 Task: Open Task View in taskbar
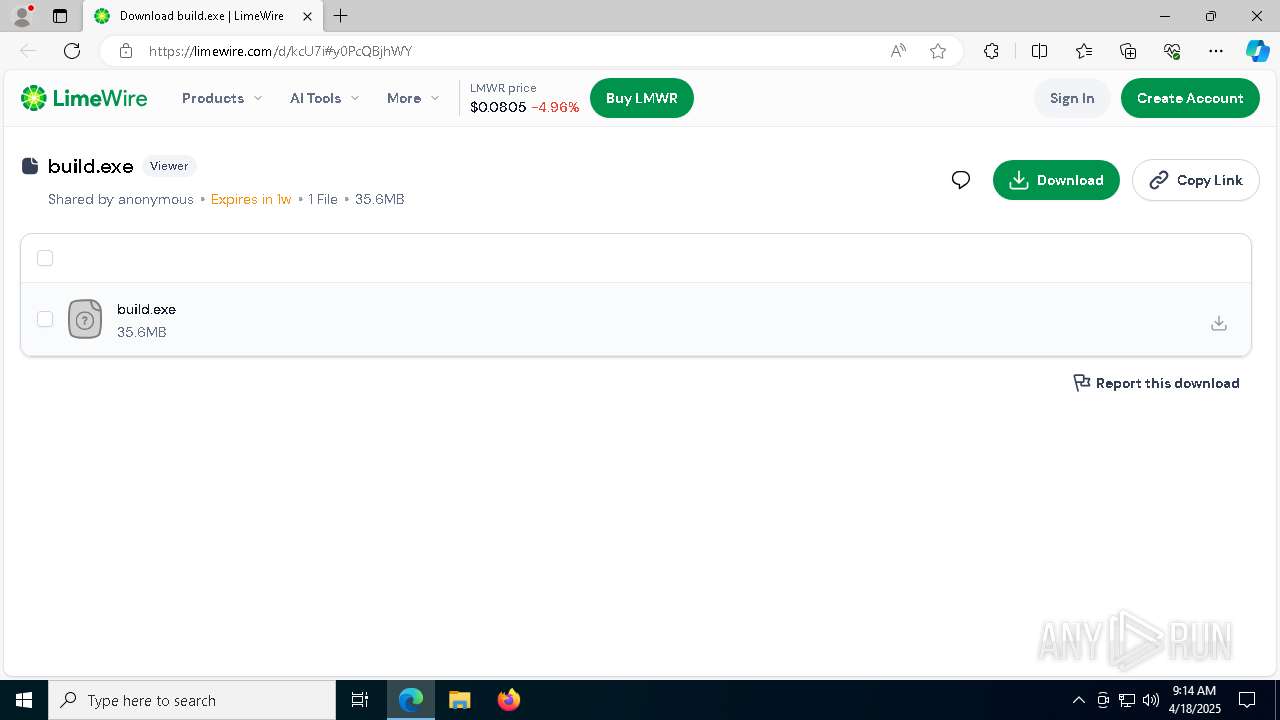click(360, 700)
